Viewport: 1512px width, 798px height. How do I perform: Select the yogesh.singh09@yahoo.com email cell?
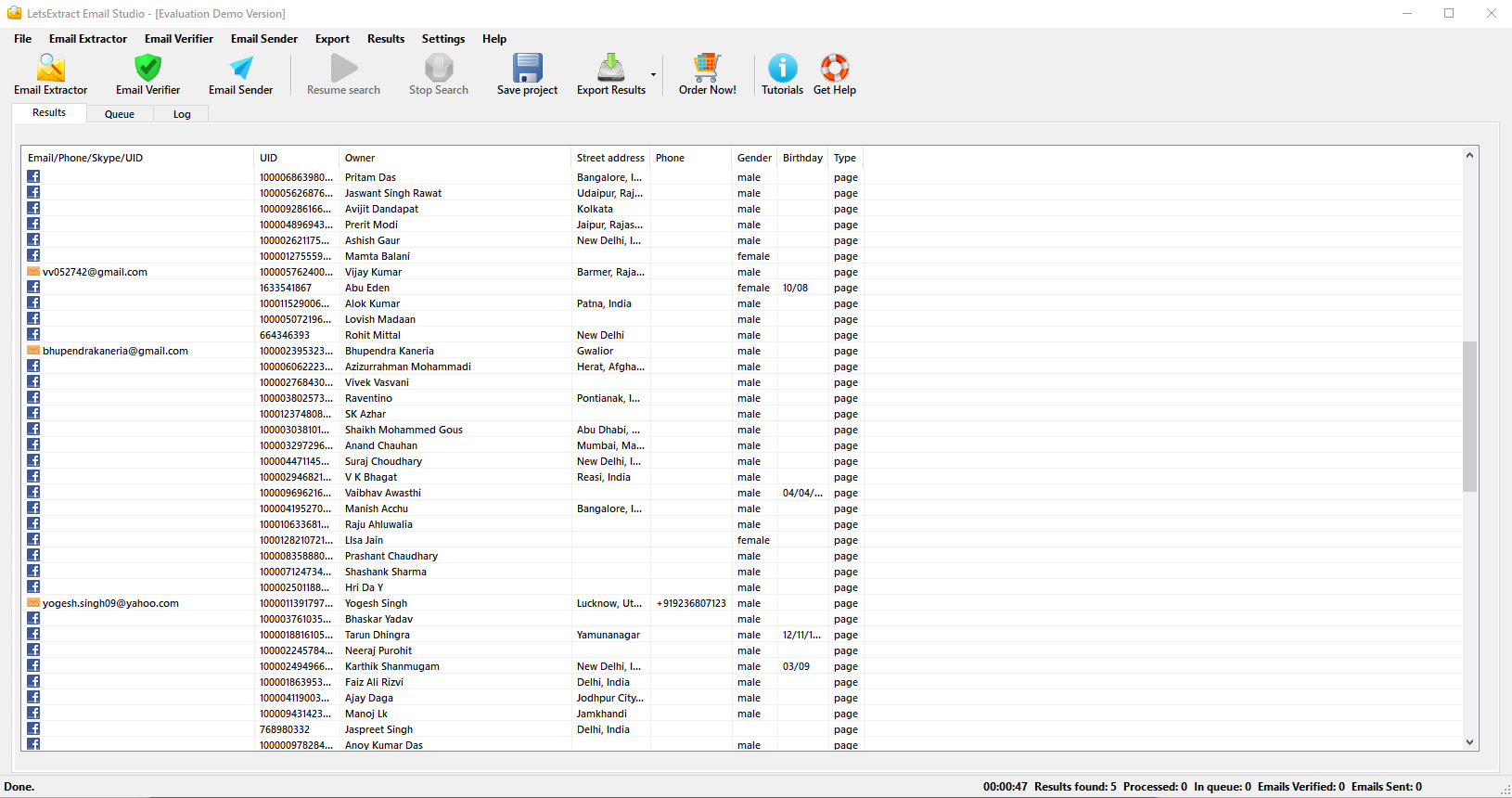pyautogui.click(x=110, y=603)
